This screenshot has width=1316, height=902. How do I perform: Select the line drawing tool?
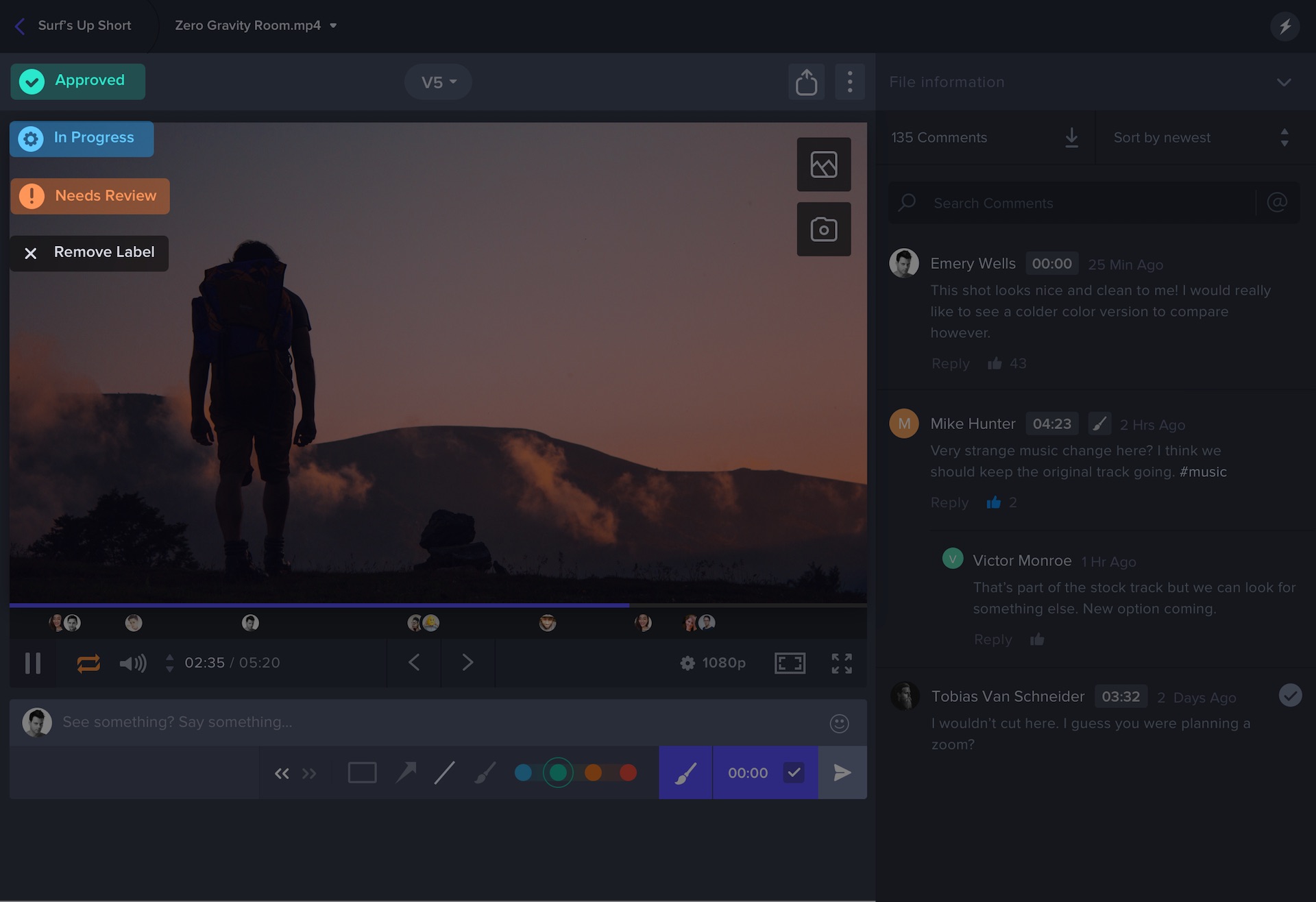click(444, 772)
